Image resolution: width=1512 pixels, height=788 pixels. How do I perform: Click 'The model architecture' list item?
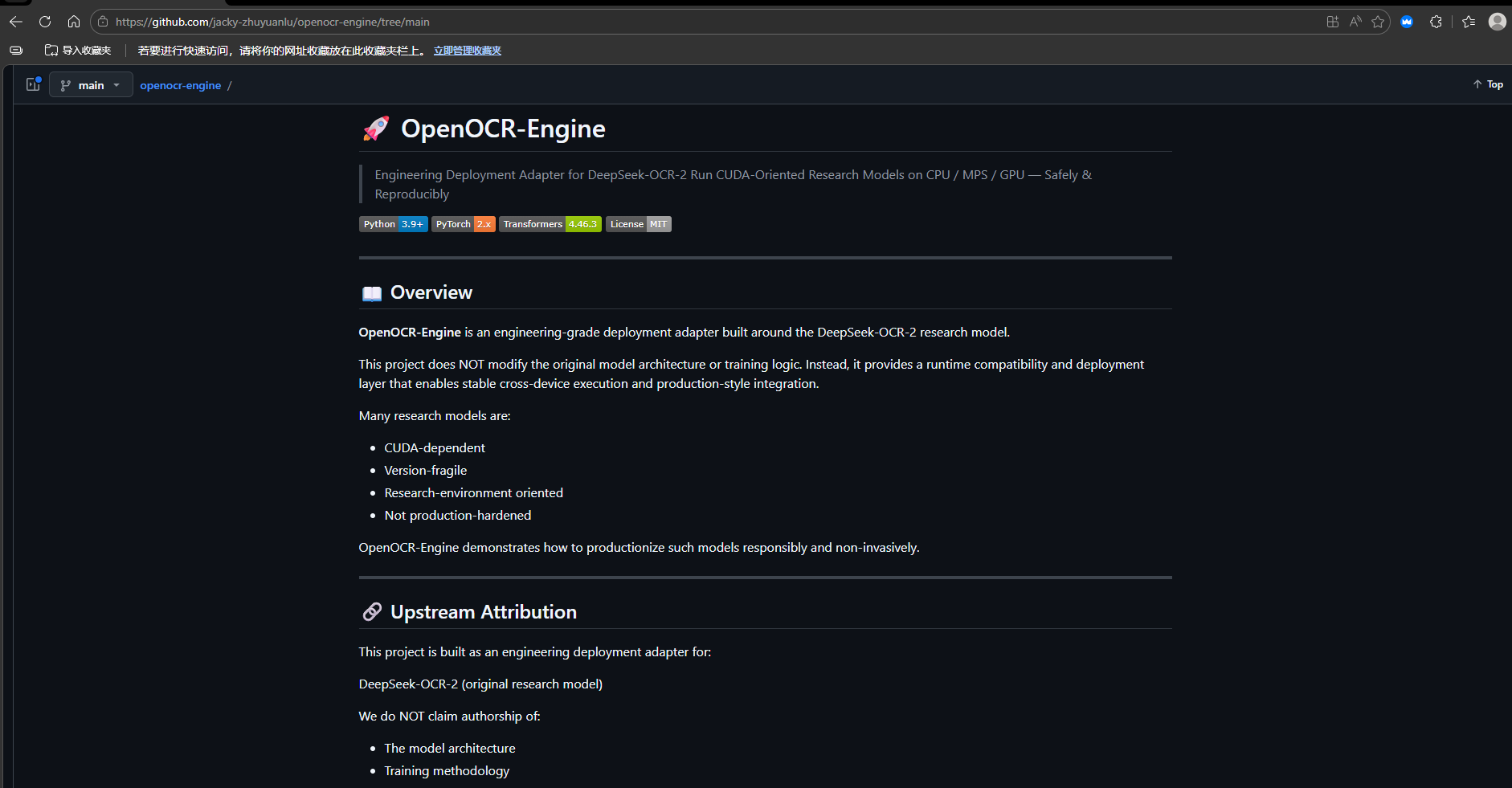tap(450, 748)
